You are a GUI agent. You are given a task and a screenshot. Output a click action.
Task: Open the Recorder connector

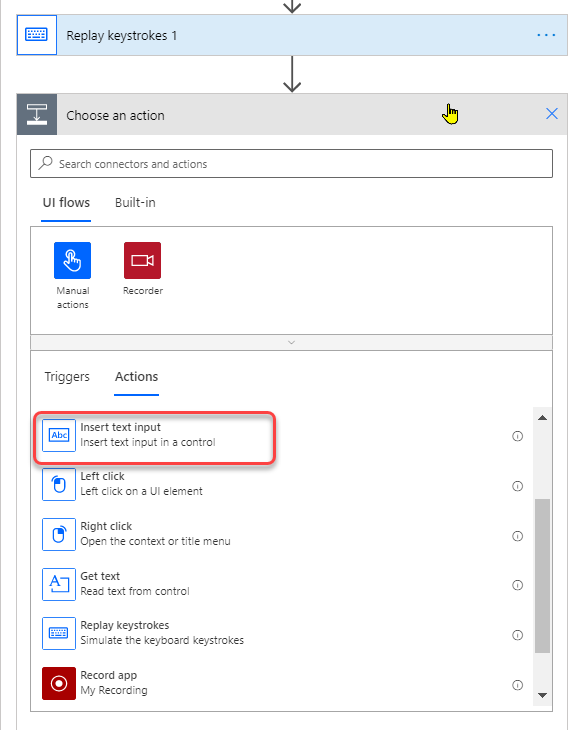(x=142, y=260)
